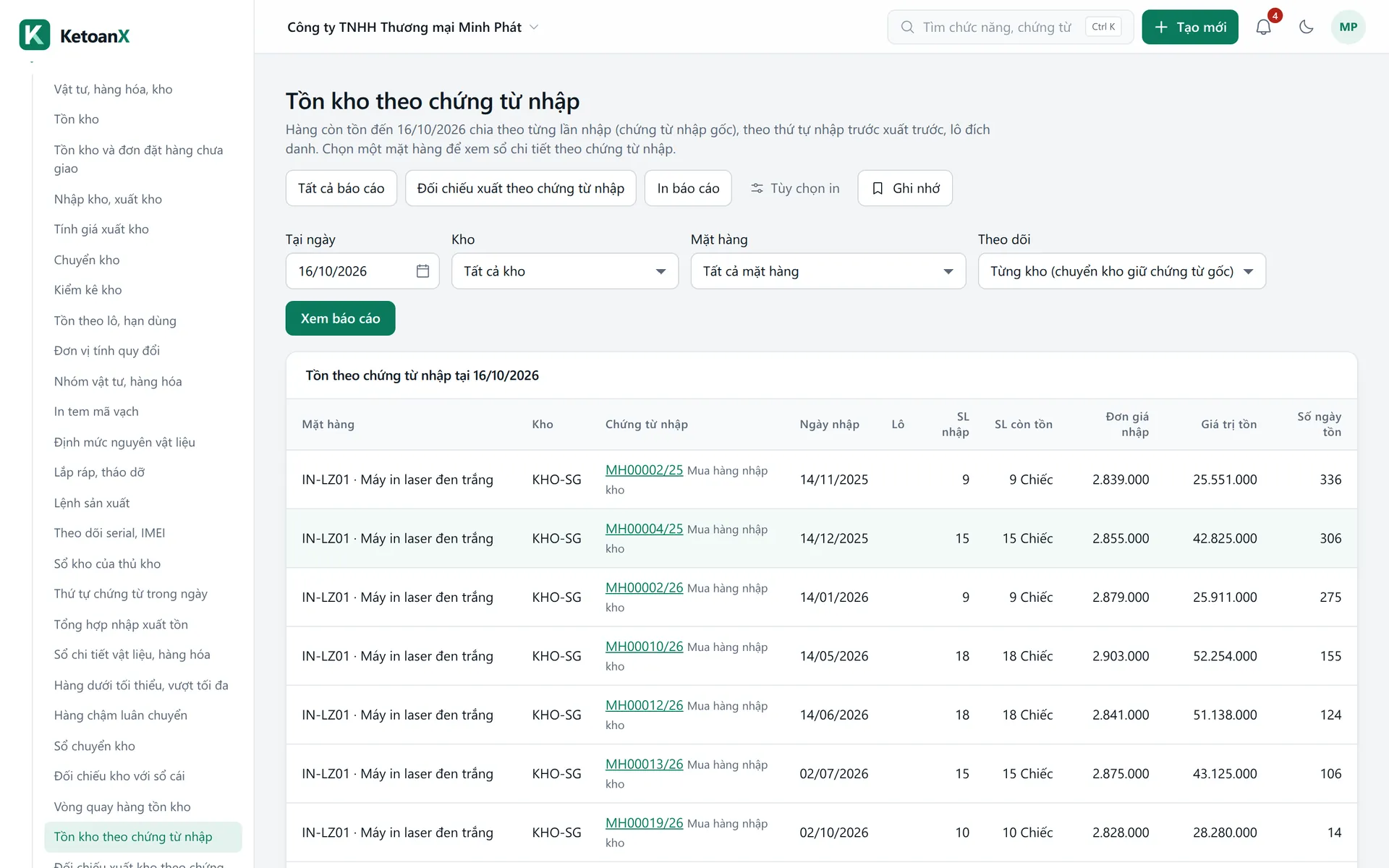Click the Xem báo cáo button
Image resolution: width=1389 pixels, height=868 pixels.
tap(340, 318)
